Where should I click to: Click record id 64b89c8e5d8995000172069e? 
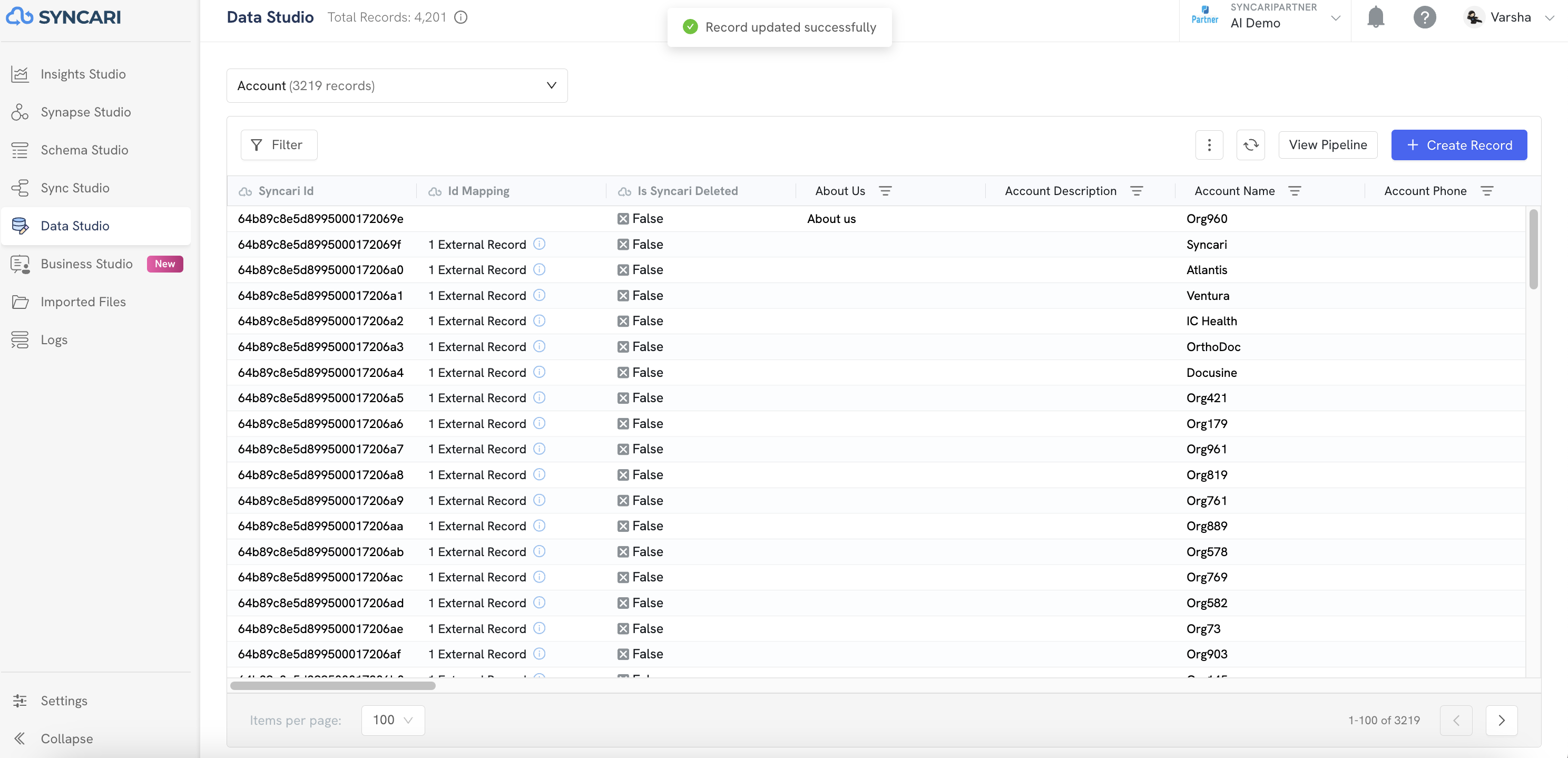pyautogui.click(x=321, y=219)
